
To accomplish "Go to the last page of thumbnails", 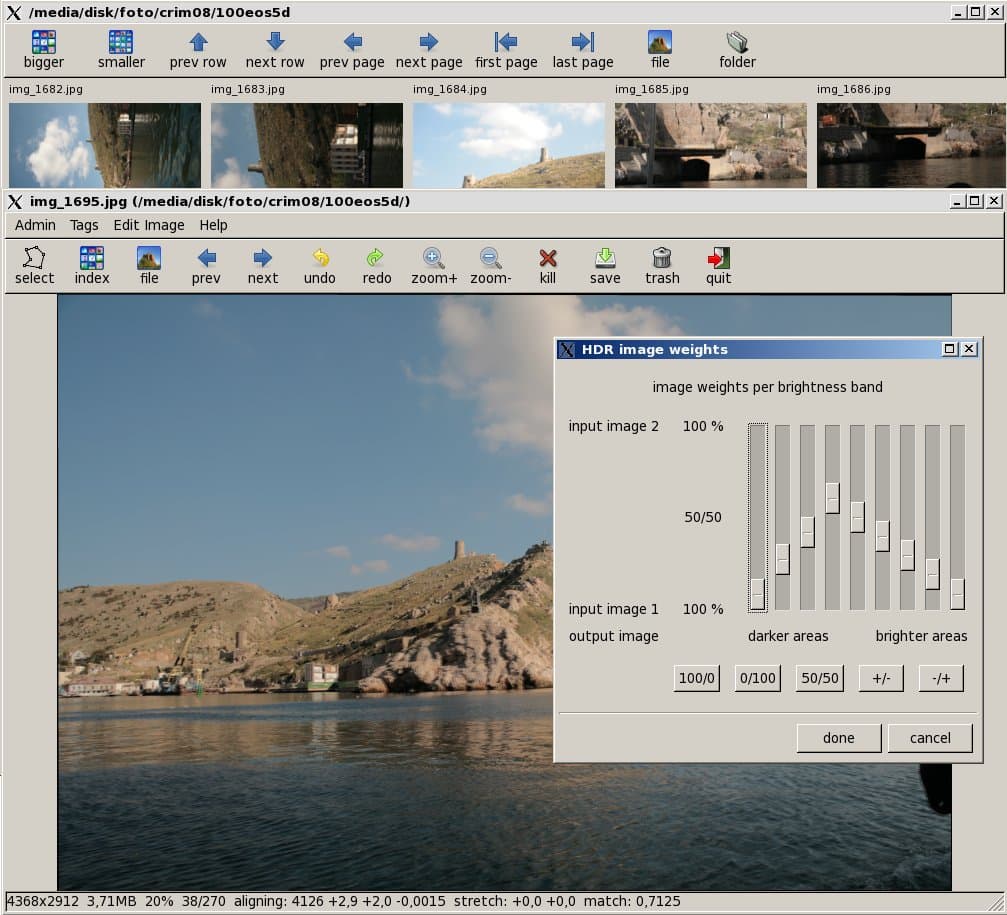I will coord(582,42).
